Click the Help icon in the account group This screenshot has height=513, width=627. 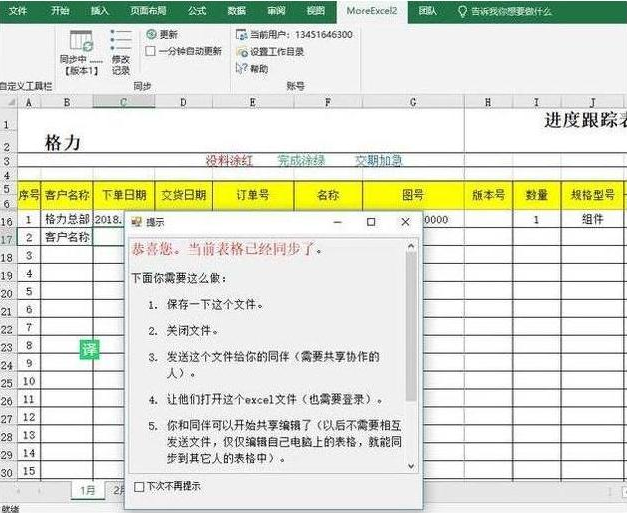click(x=242, y=68)
